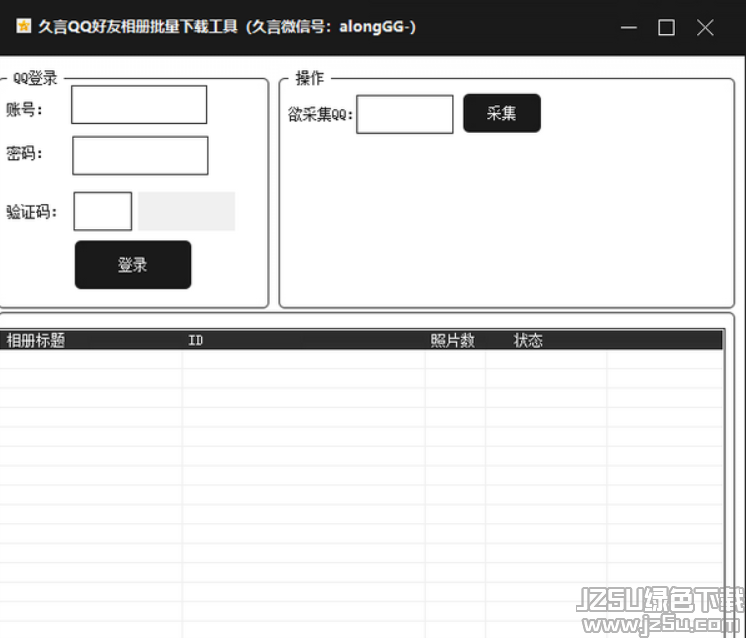Viewport: 746px width, 638px height.
Task: Click the 采集 collect button
Action: point(502,113)
